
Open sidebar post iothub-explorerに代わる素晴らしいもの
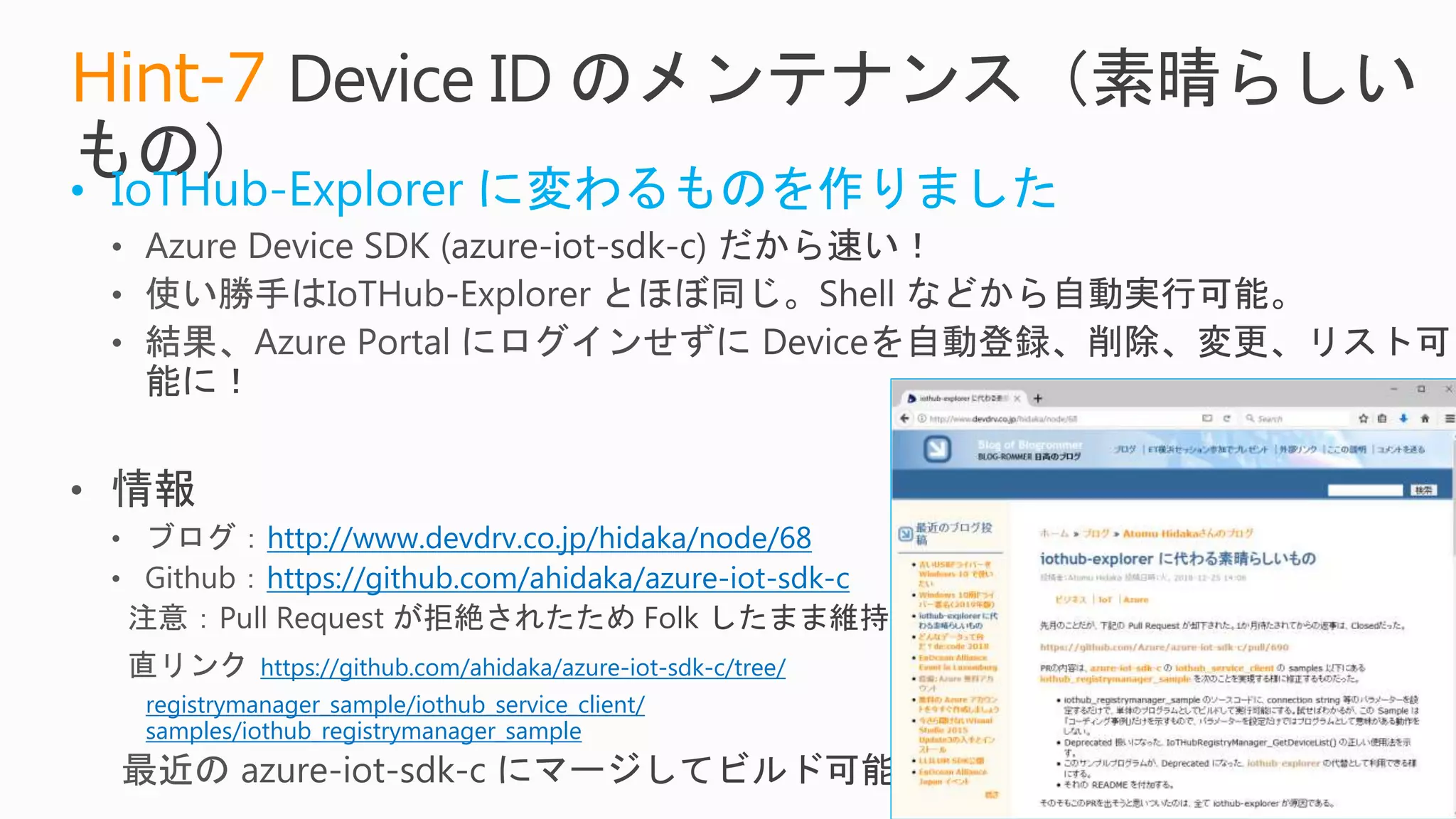point(958,620)
